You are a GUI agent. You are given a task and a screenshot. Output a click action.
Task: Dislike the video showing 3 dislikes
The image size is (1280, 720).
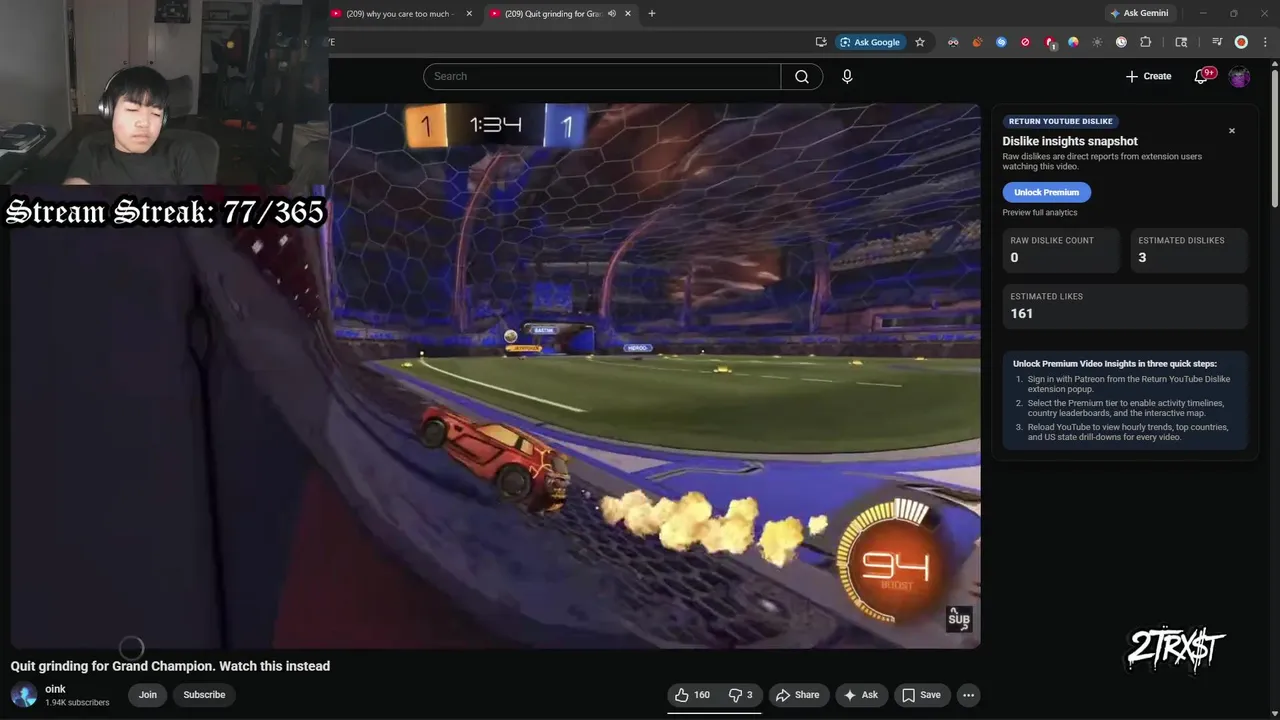741,695
